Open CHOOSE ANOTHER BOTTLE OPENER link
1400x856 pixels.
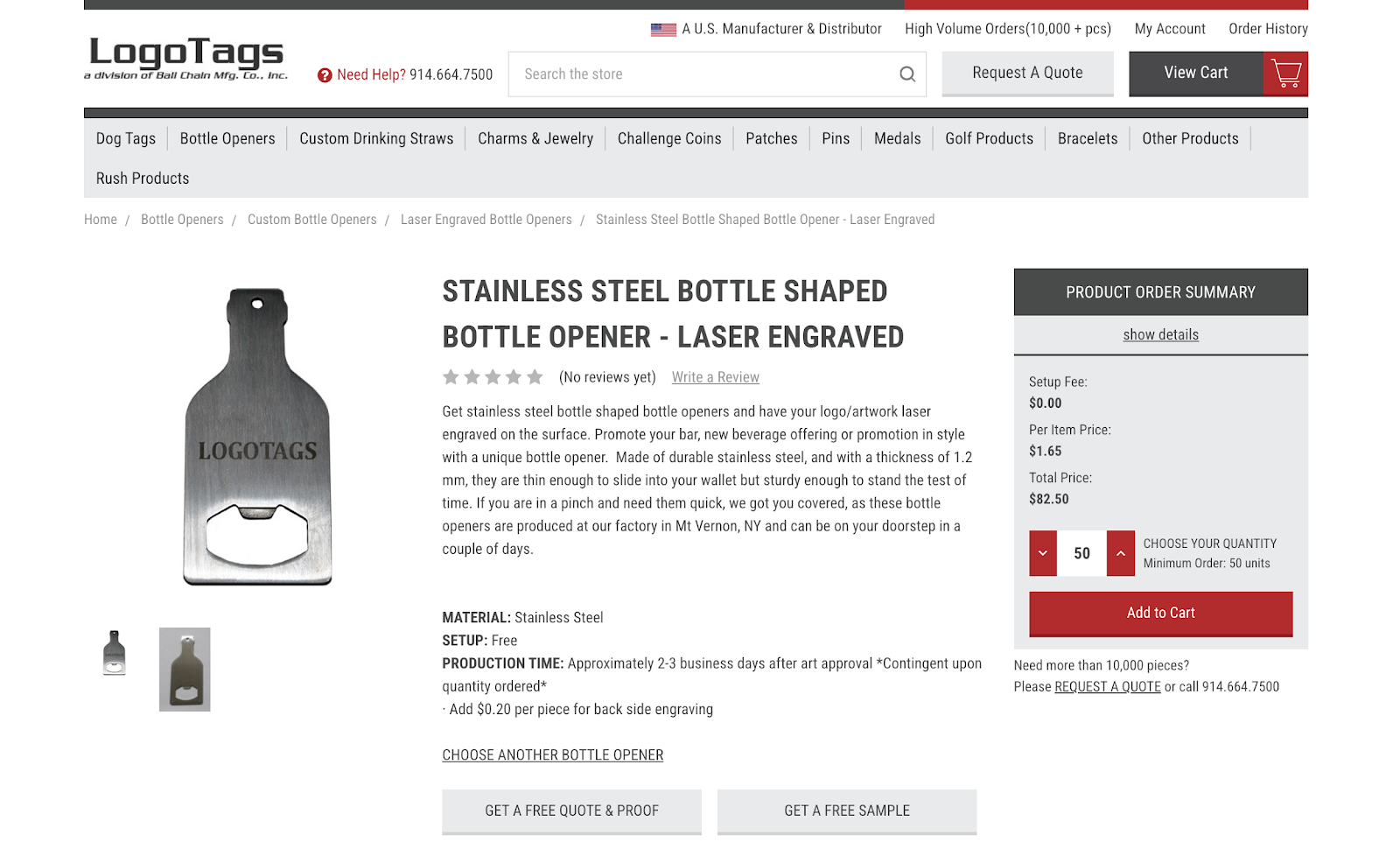(552, 754)
